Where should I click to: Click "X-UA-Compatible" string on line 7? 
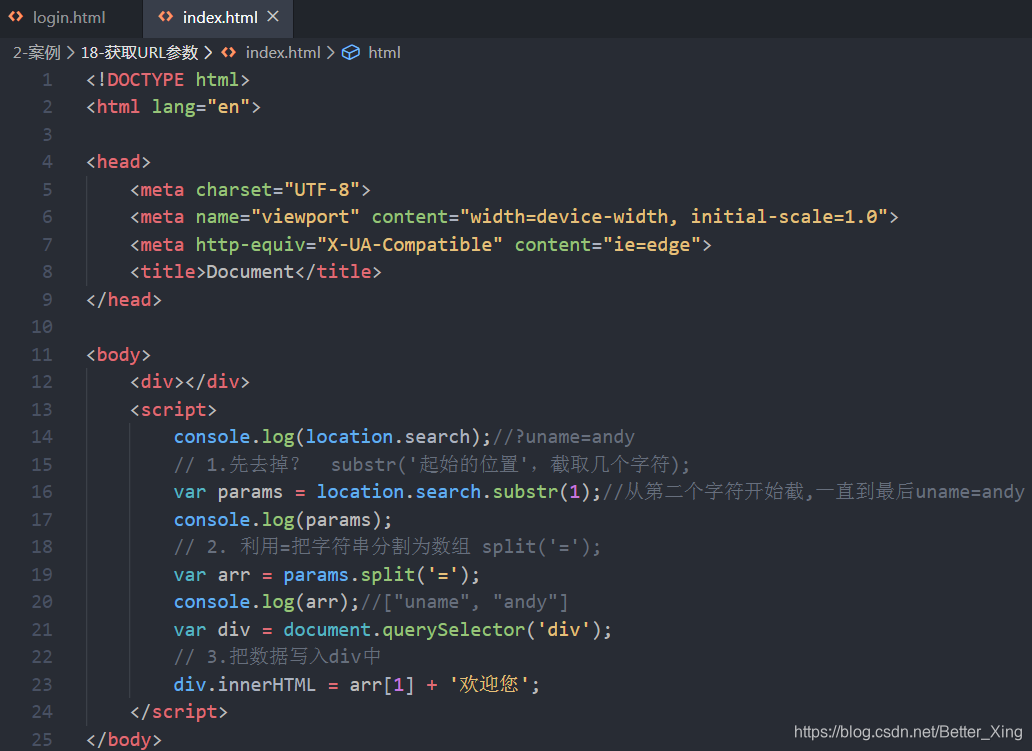[410, 245]
